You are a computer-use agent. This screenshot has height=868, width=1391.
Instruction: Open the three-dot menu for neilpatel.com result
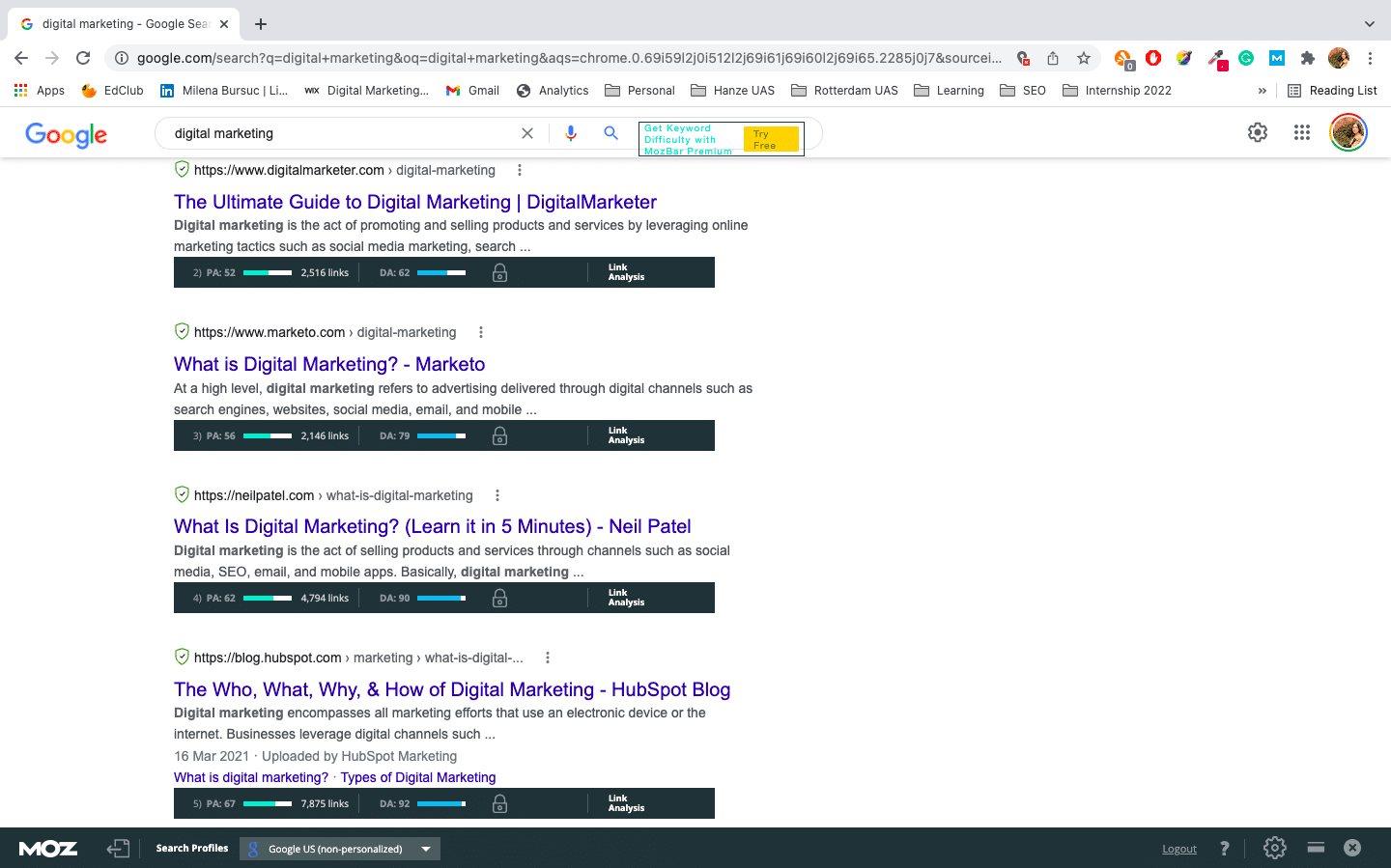[497, 495]
